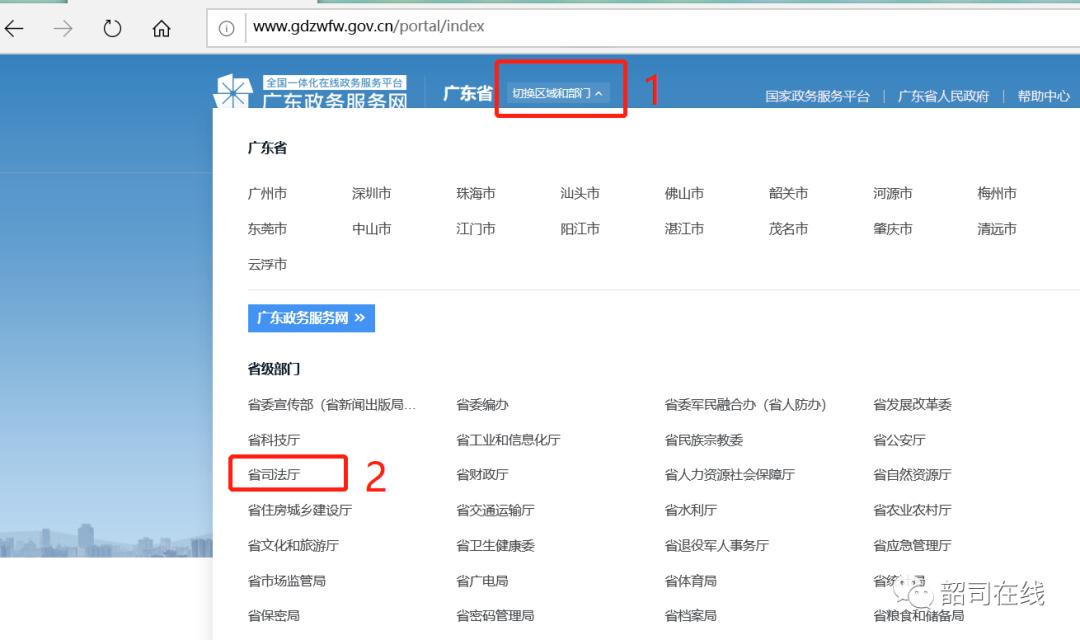Open 省发展改革委 department
The width and height of the screenshot is (1080, 640).
(x=912, y=405)
